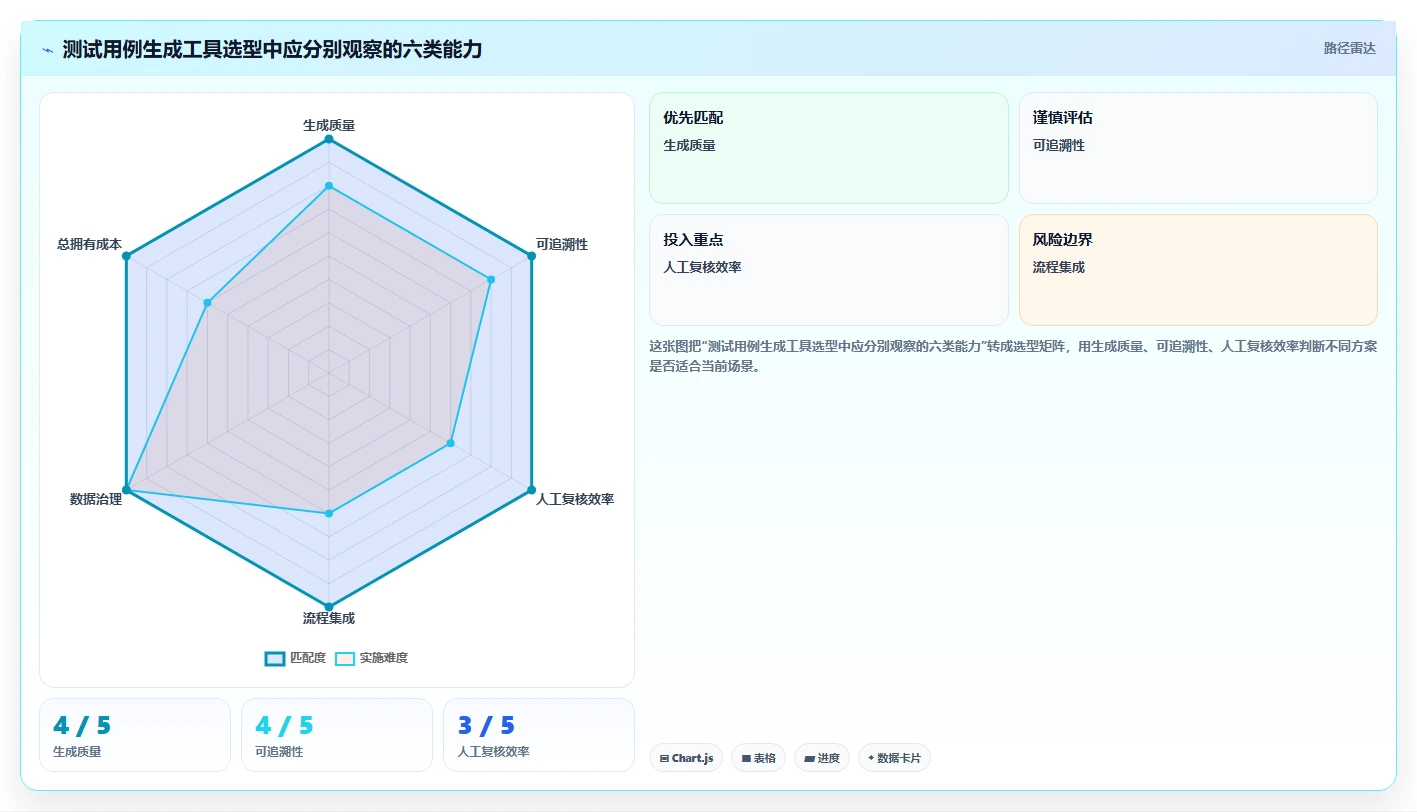Screen dimensions: 1417x812
Task: Click the 数据卡片 tag
Action: click(x=894, y=758)
